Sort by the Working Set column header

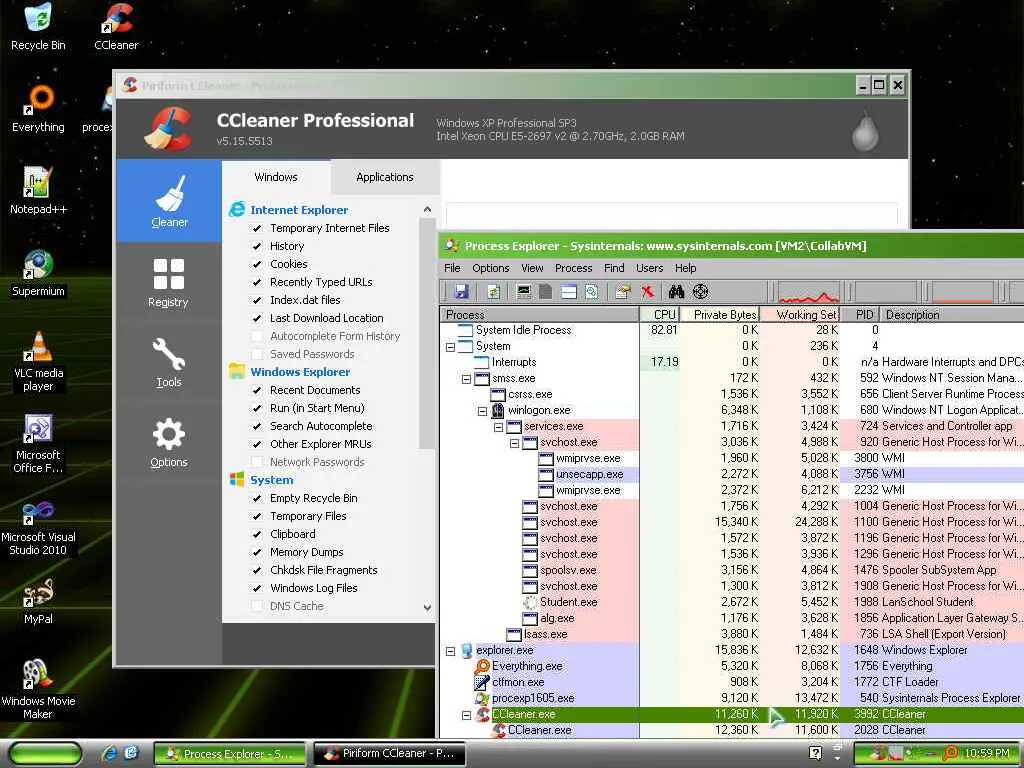[801, 315]
